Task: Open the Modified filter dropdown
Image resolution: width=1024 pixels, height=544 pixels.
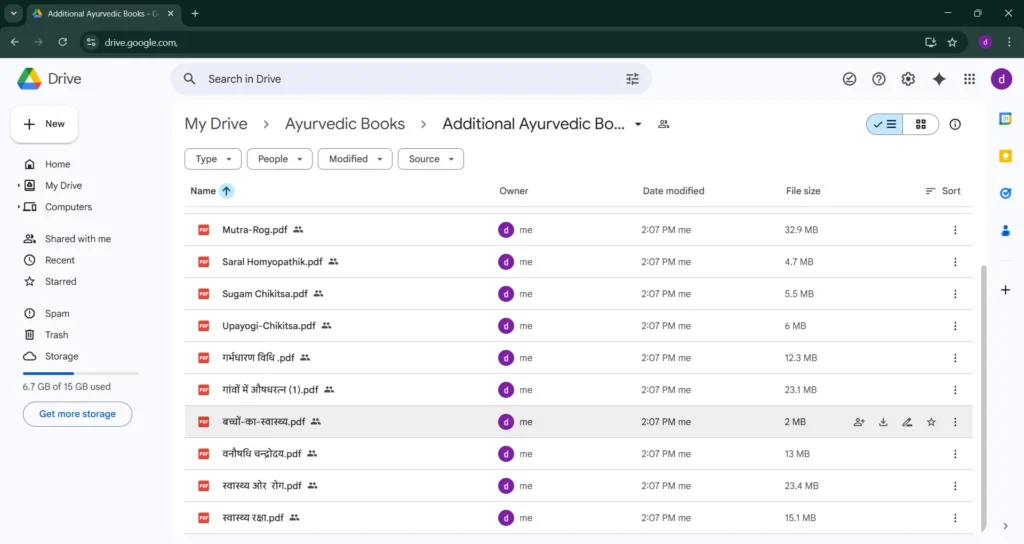Action: click(355, 159)
